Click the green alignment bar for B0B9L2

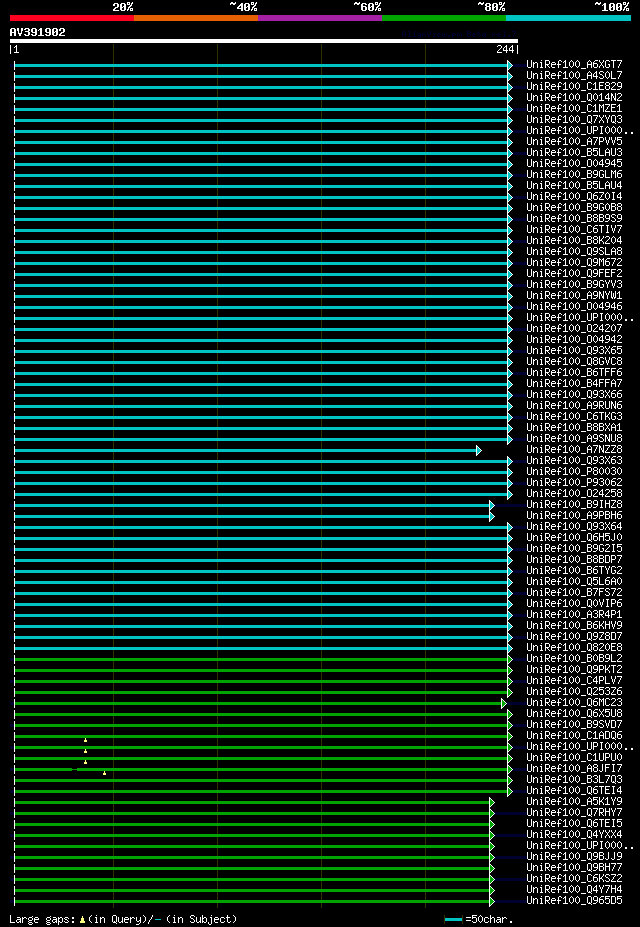[x=261, y=659]
